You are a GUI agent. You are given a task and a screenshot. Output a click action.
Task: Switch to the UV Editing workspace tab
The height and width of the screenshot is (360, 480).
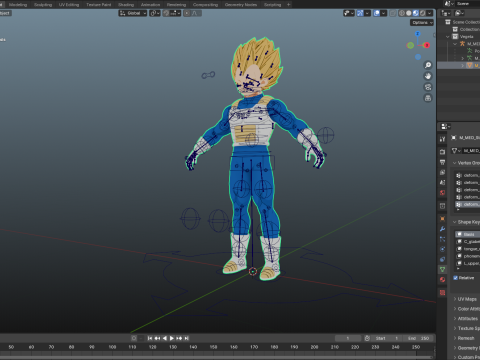click(x=69, y=5)
